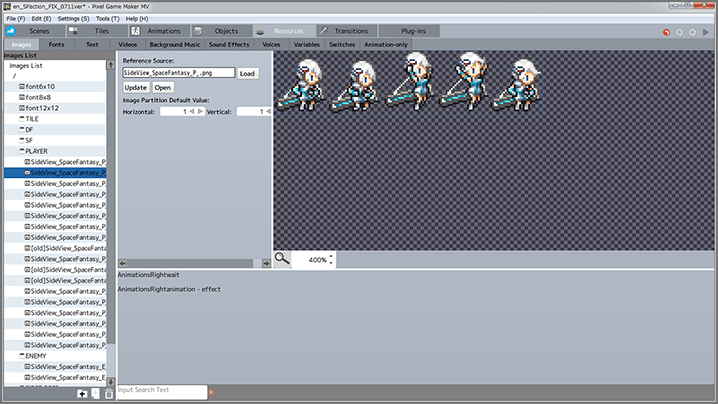Click the Scenes tab icon
Viewport: 718px width, 404px height.
tap(10, 31)
